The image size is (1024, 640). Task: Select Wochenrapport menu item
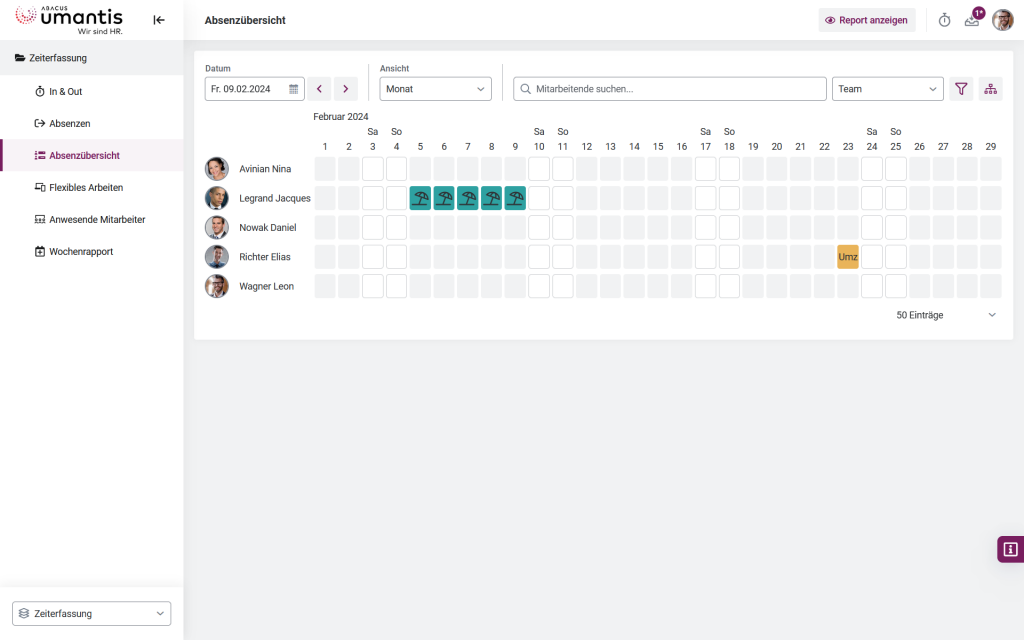coord(81,251)
